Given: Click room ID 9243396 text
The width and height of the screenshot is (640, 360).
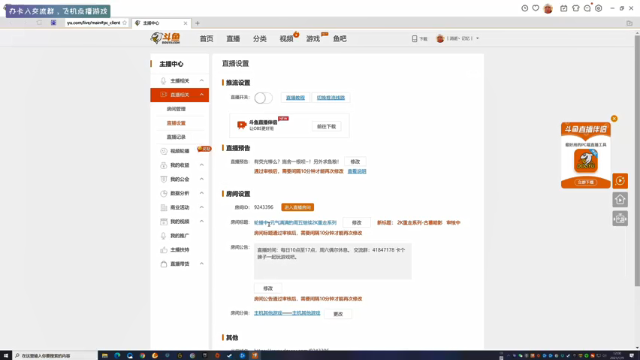Looking at the screenshot, I should pos(263,207).
